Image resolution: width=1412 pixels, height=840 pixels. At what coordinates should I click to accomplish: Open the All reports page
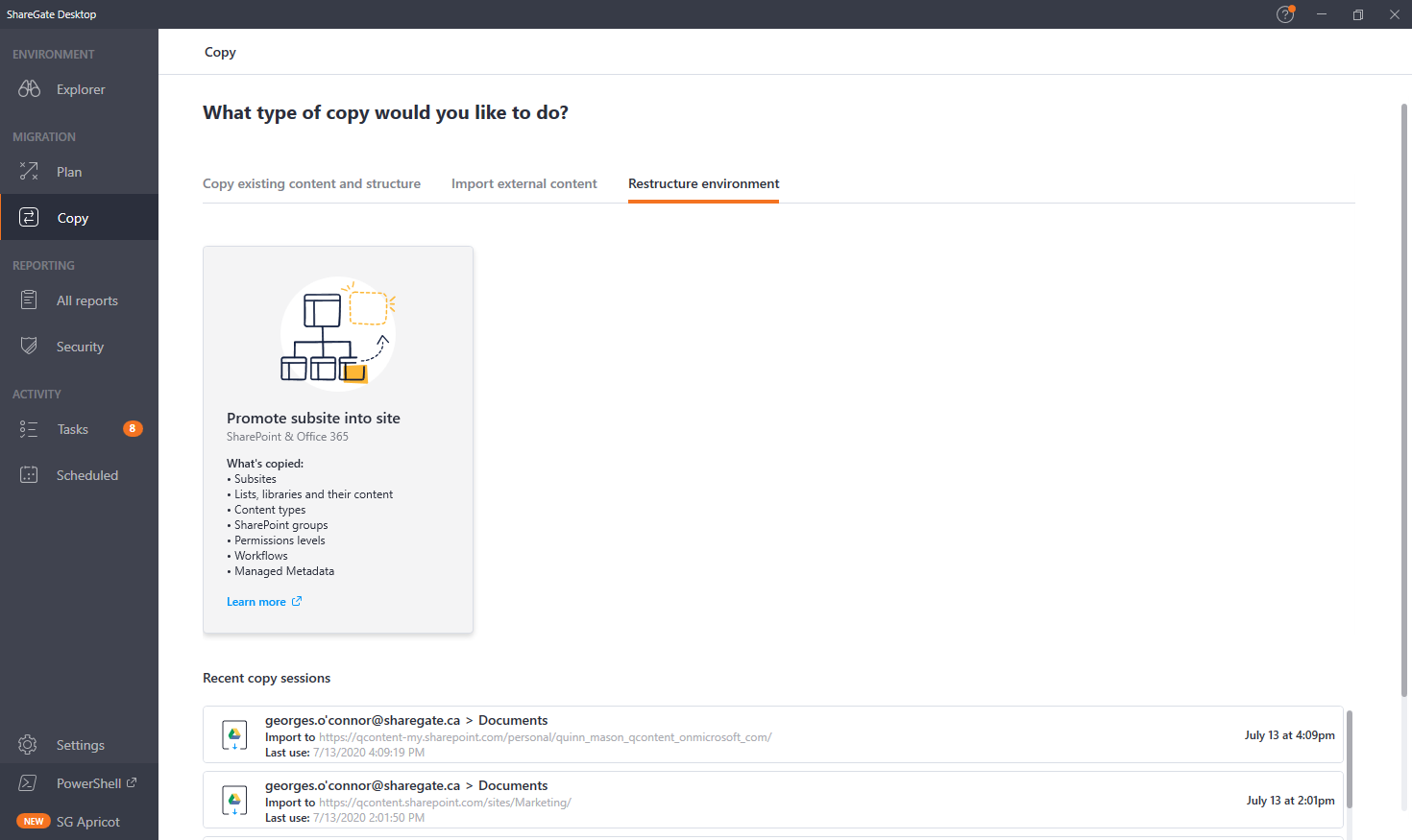click(79, 300)
